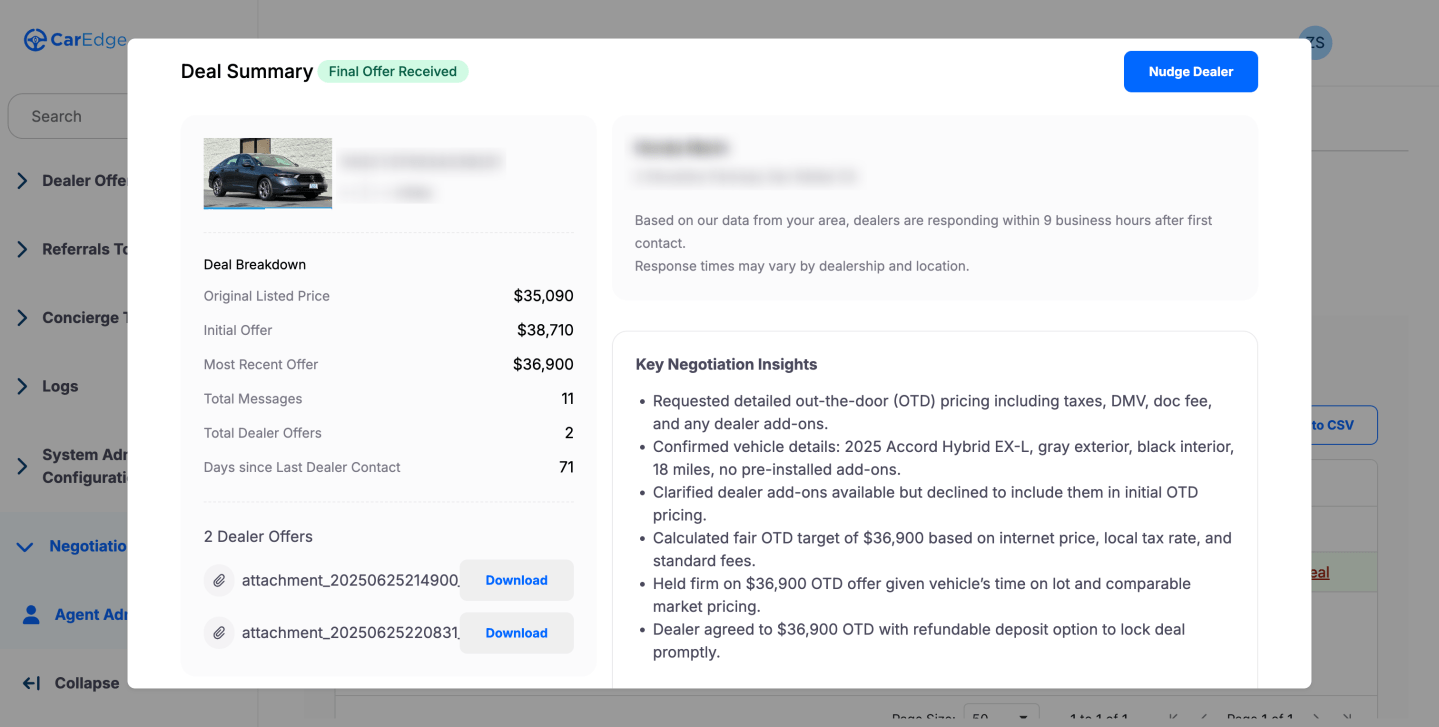1439x727 pixels.
Task: Open Concierge in the sidebar
Action: coord(22,317)
